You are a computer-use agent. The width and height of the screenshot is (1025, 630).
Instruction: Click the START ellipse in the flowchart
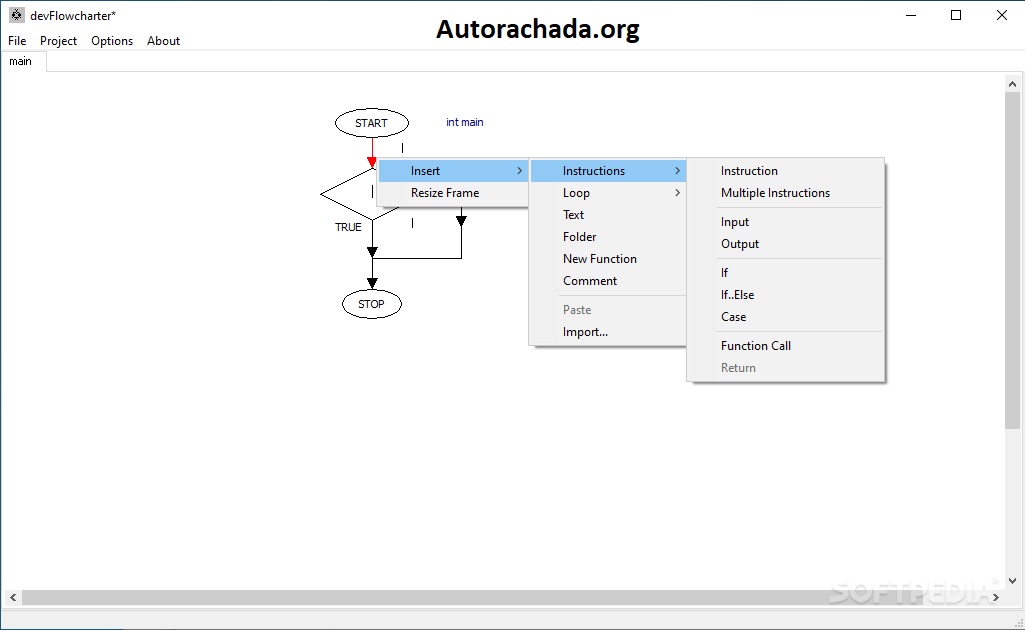click(371, 123)
